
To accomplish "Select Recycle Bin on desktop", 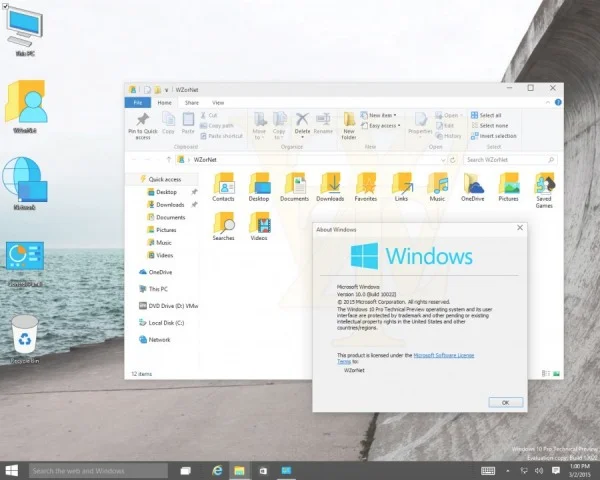I will [x=25, y=339].
